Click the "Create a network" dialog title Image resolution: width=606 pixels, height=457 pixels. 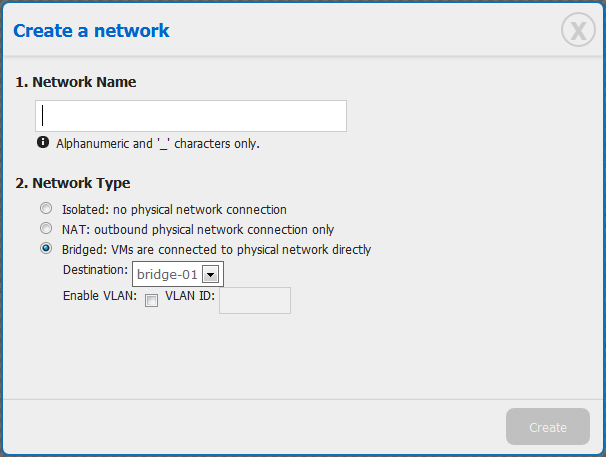coord(91,31)
